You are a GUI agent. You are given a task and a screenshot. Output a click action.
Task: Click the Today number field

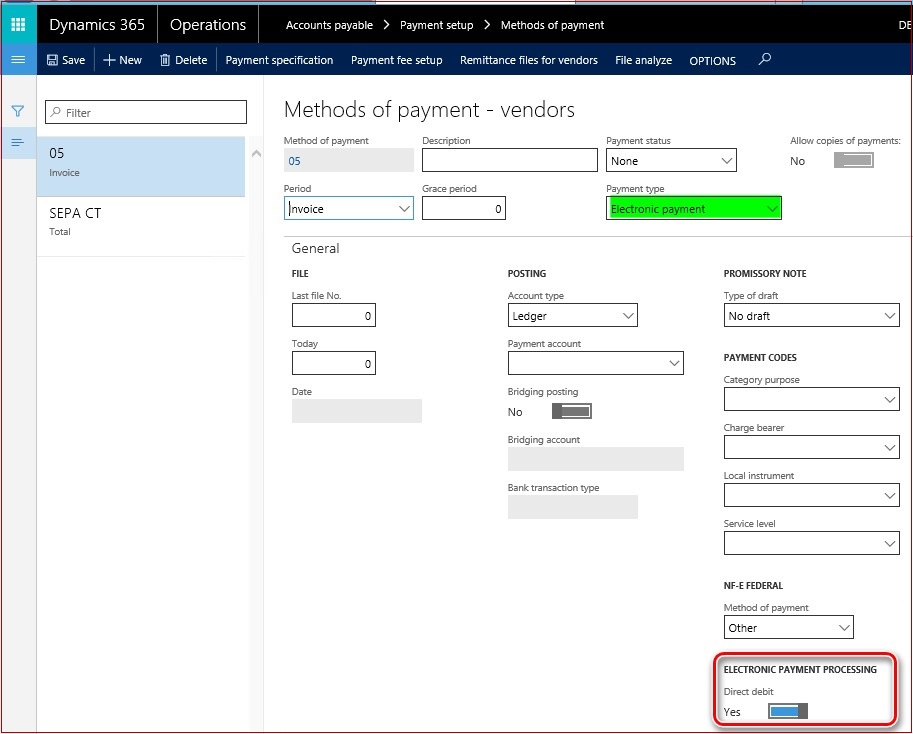click(334, 363)
